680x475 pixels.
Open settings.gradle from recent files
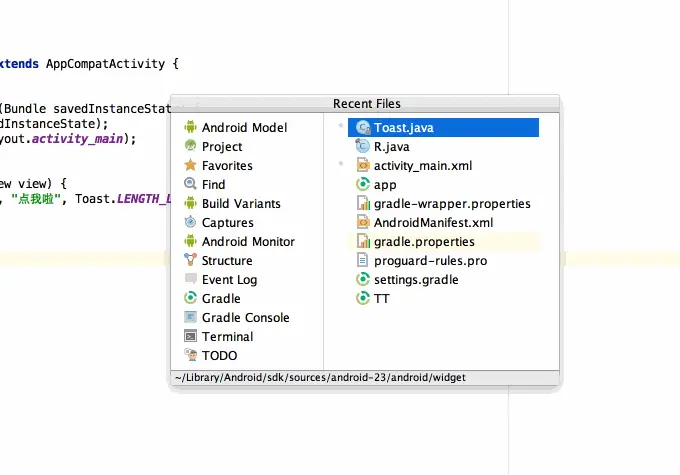(x=407, y=280)
